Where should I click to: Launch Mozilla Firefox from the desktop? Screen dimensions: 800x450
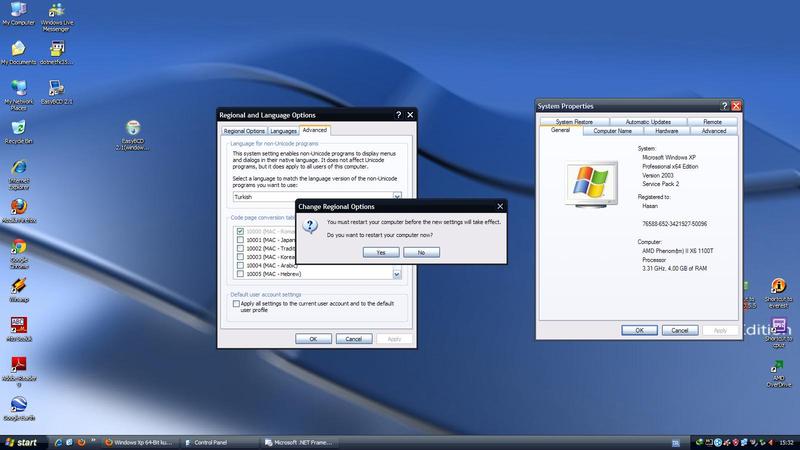click(18, 206)
